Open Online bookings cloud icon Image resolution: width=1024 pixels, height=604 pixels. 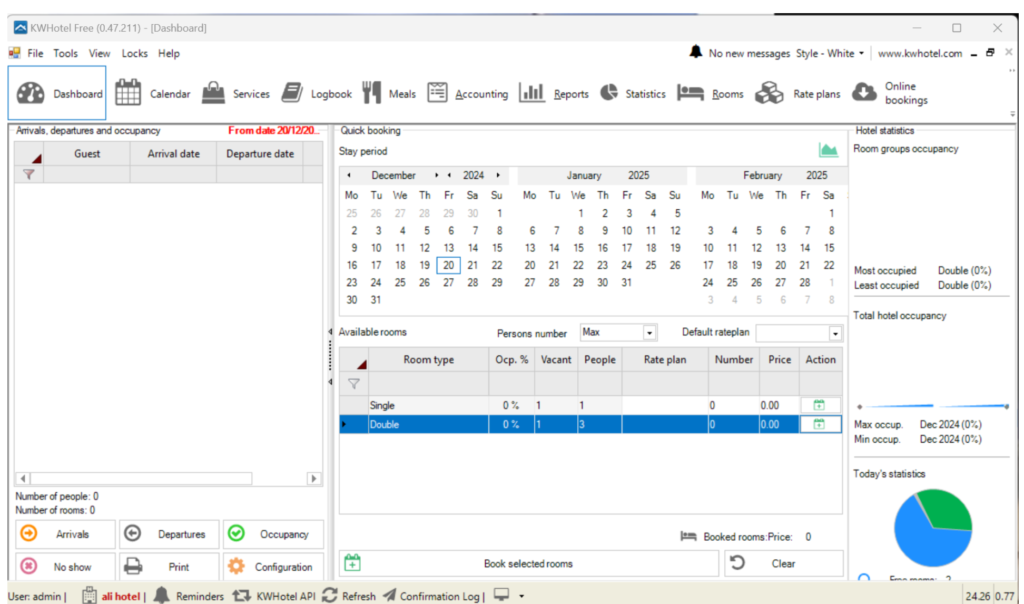[x=864, y=93]
